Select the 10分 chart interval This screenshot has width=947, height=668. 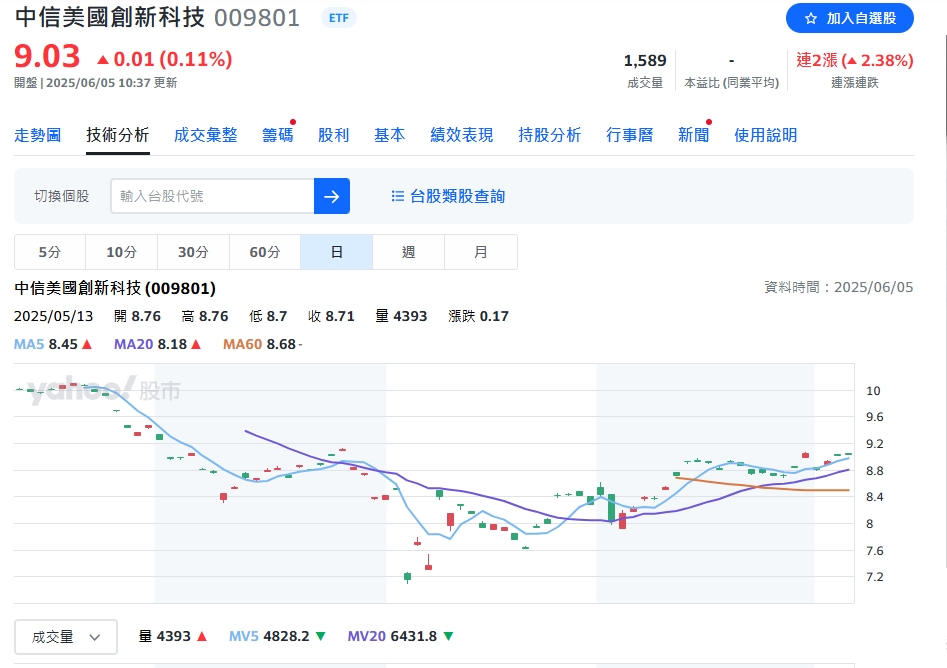click(x=121, y=252)
